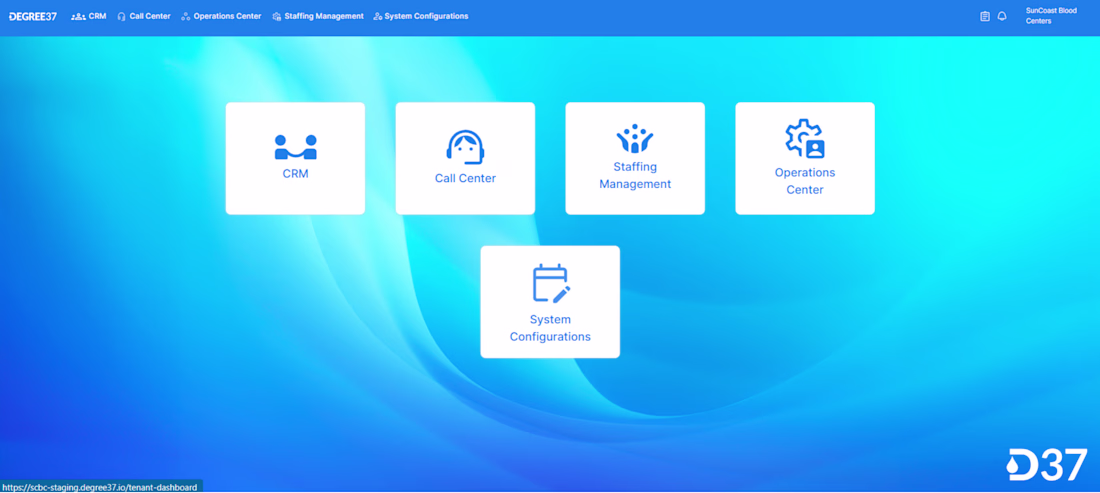Click the 'Operations Center' label on its card
Screen dimensions: 1100x493
tap(805, 181)
